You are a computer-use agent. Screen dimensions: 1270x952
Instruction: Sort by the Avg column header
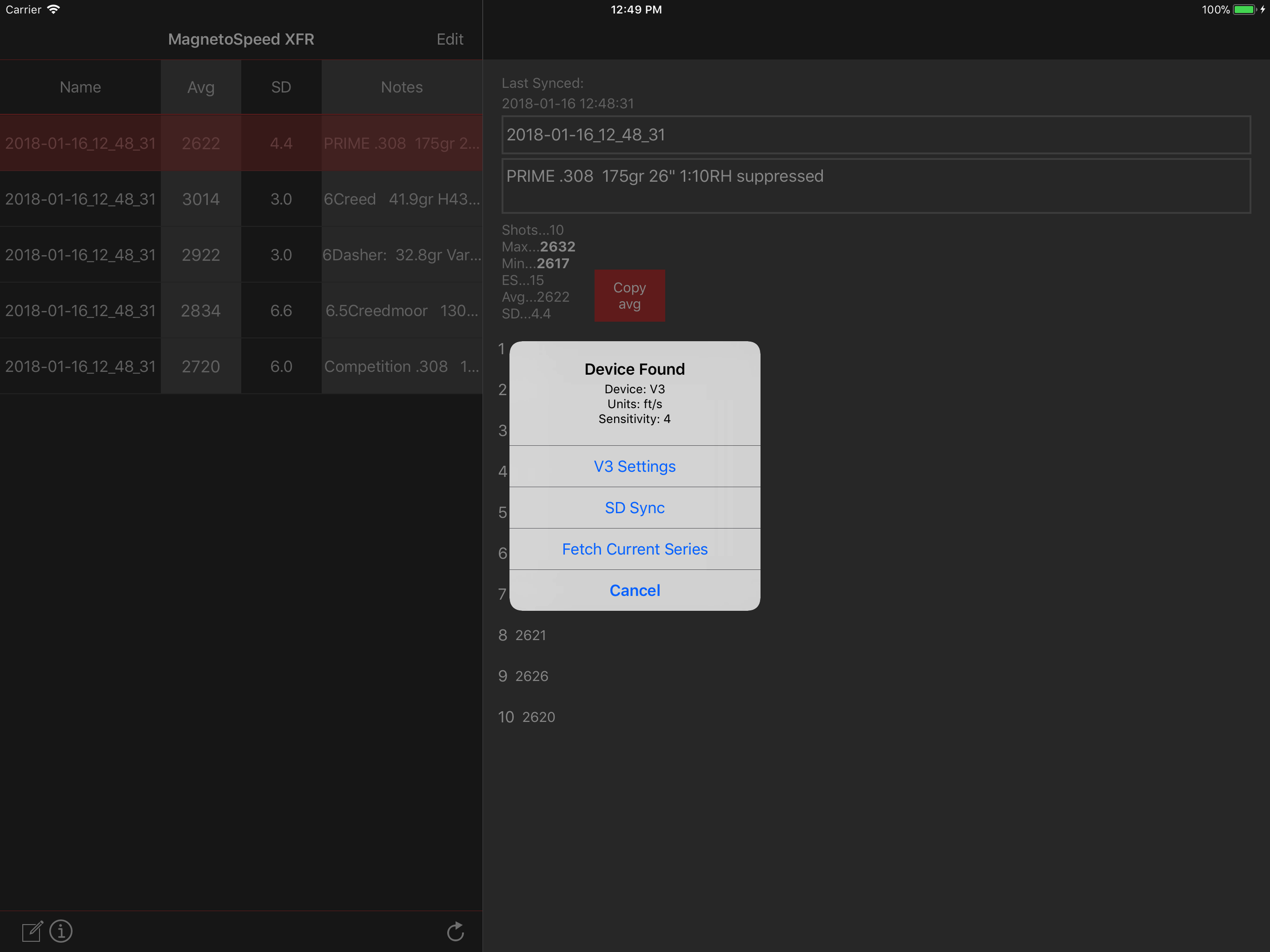pos(200,87)
